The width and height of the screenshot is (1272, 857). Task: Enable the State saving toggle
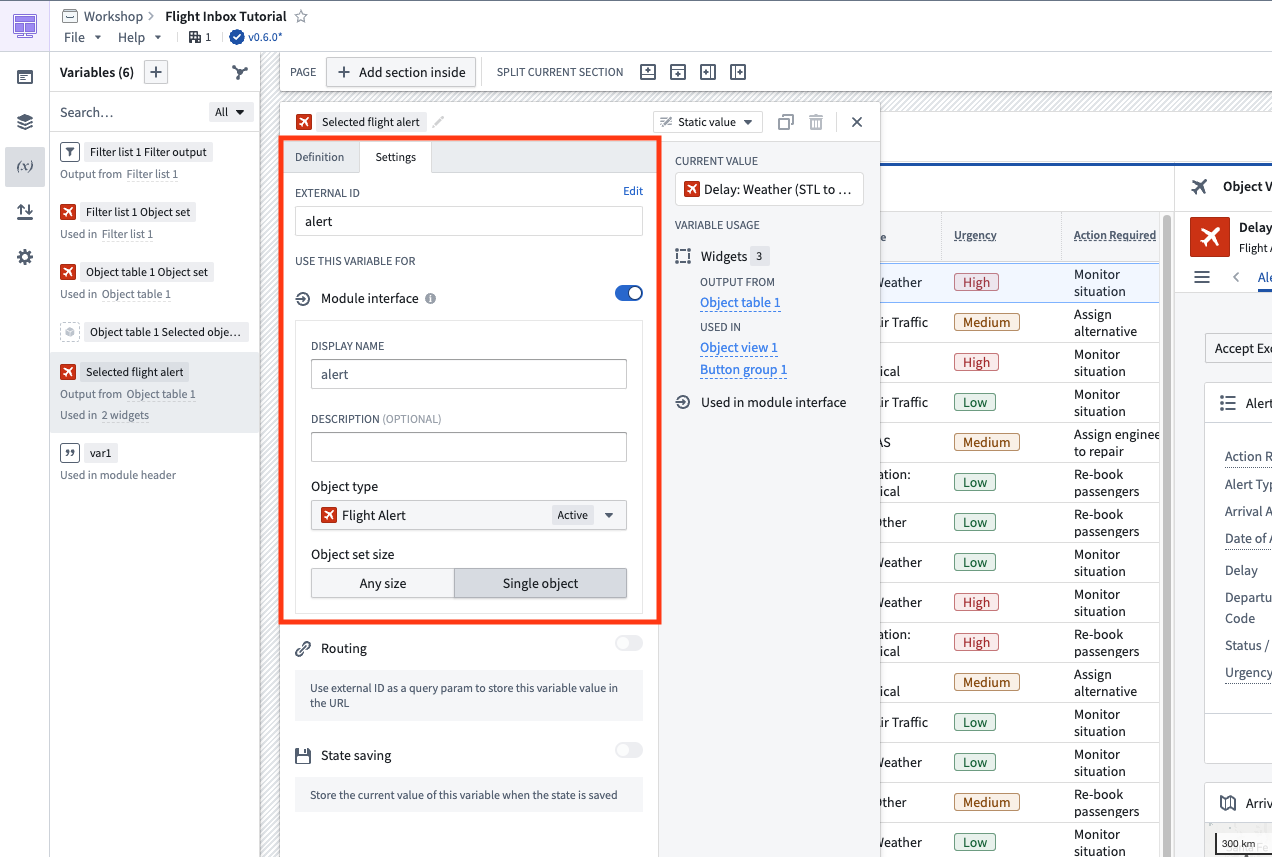pos(629,750)
